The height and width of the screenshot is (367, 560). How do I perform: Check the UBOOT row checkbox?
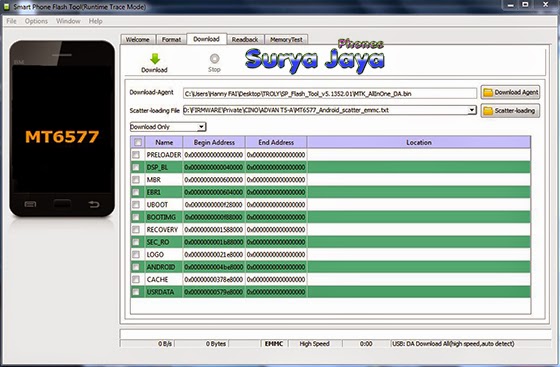coord(136,205)
